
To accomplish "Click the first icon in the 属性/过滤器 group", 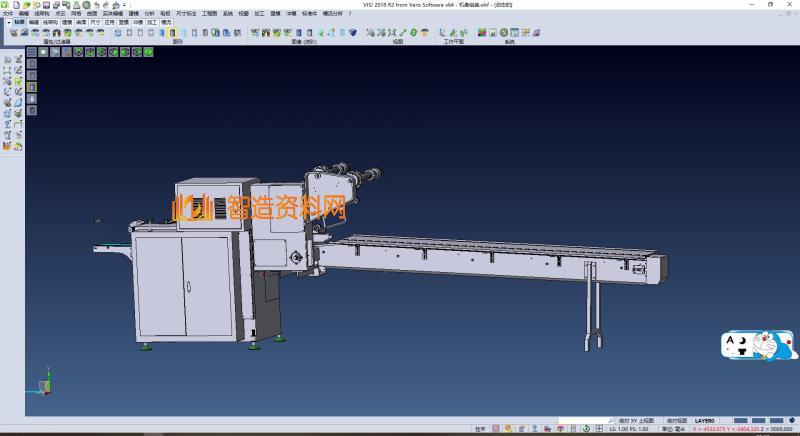I will [x=13, y=33].
